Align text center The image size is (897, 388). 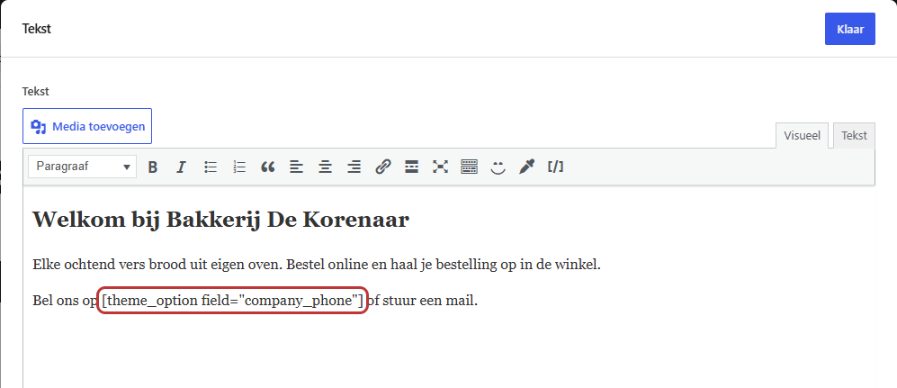(x=326, y=167)
